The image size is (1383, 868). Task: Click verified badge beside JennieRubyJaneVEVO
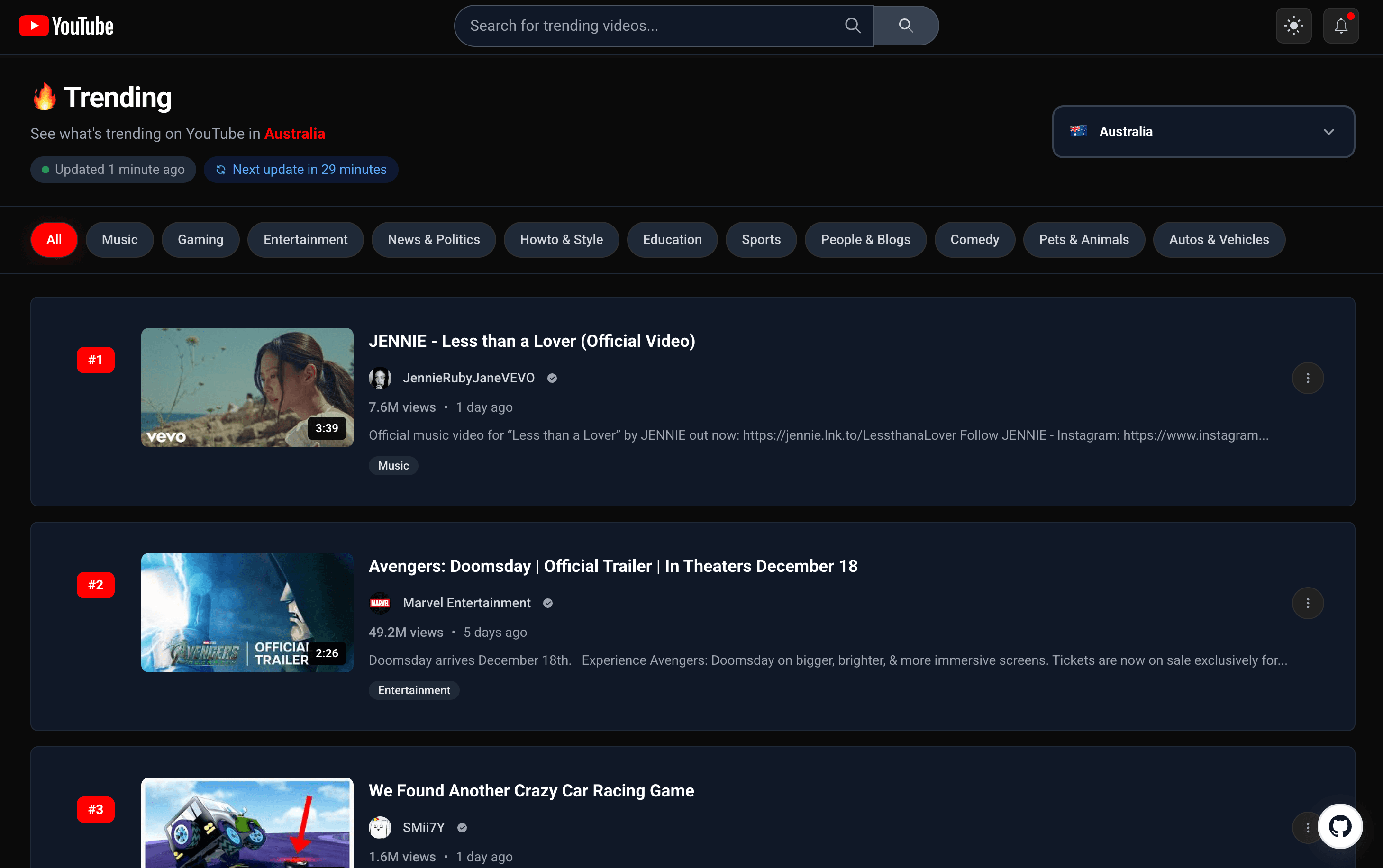[552, 378]
